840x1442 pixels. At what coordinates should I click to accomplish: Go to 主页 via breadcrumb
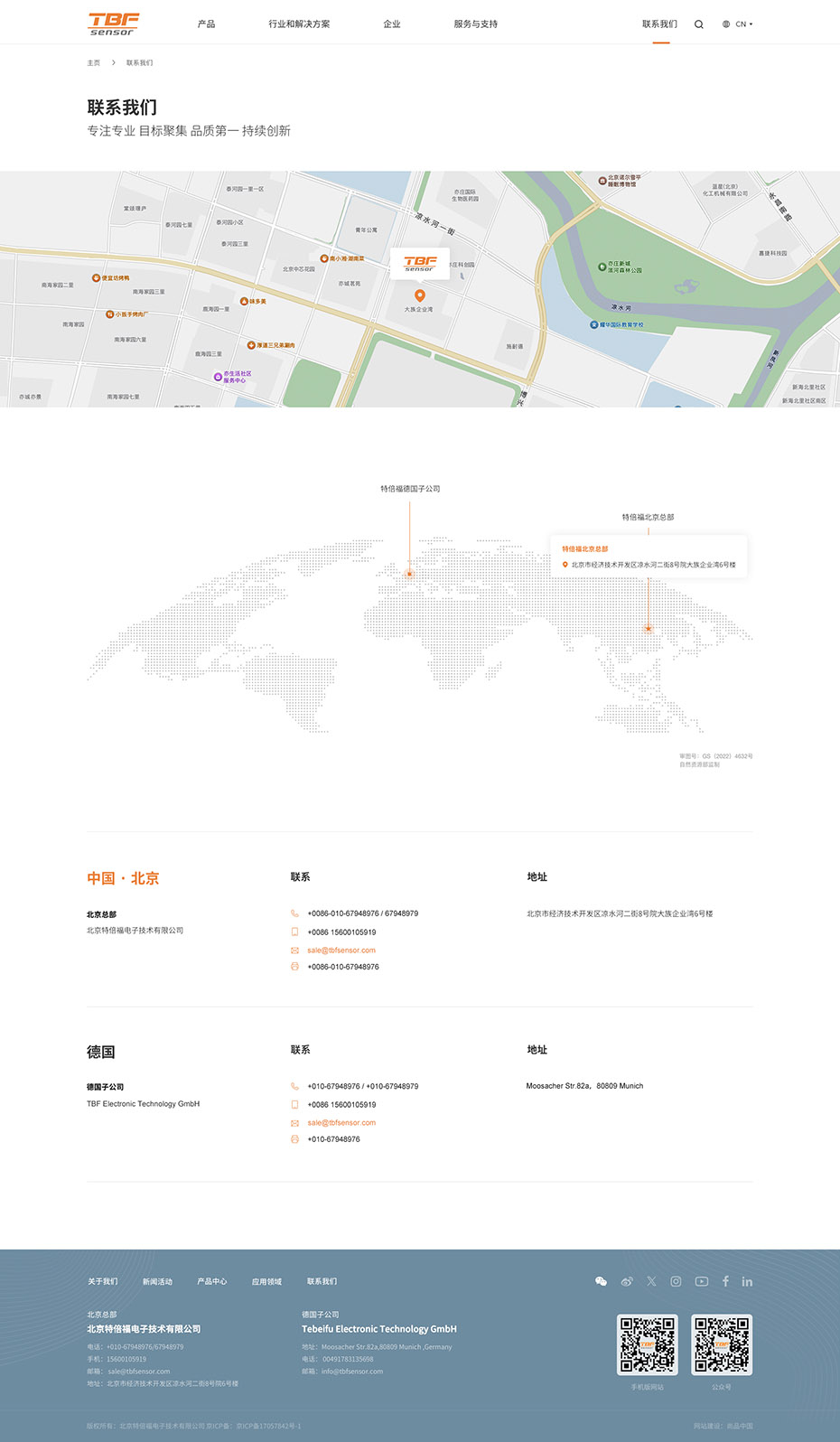[93, 63]
